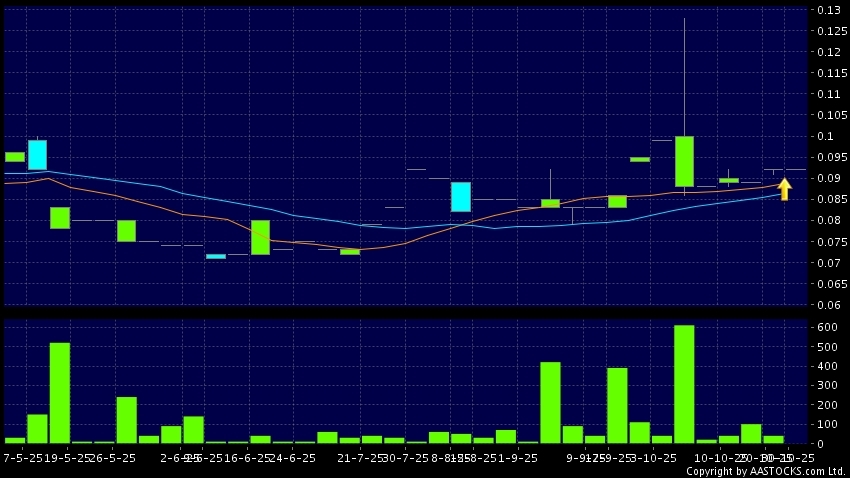Viewport: 850px width, 478px height.
Task: Click the 16-6-25 date label
Action: (x=246, y=456)
